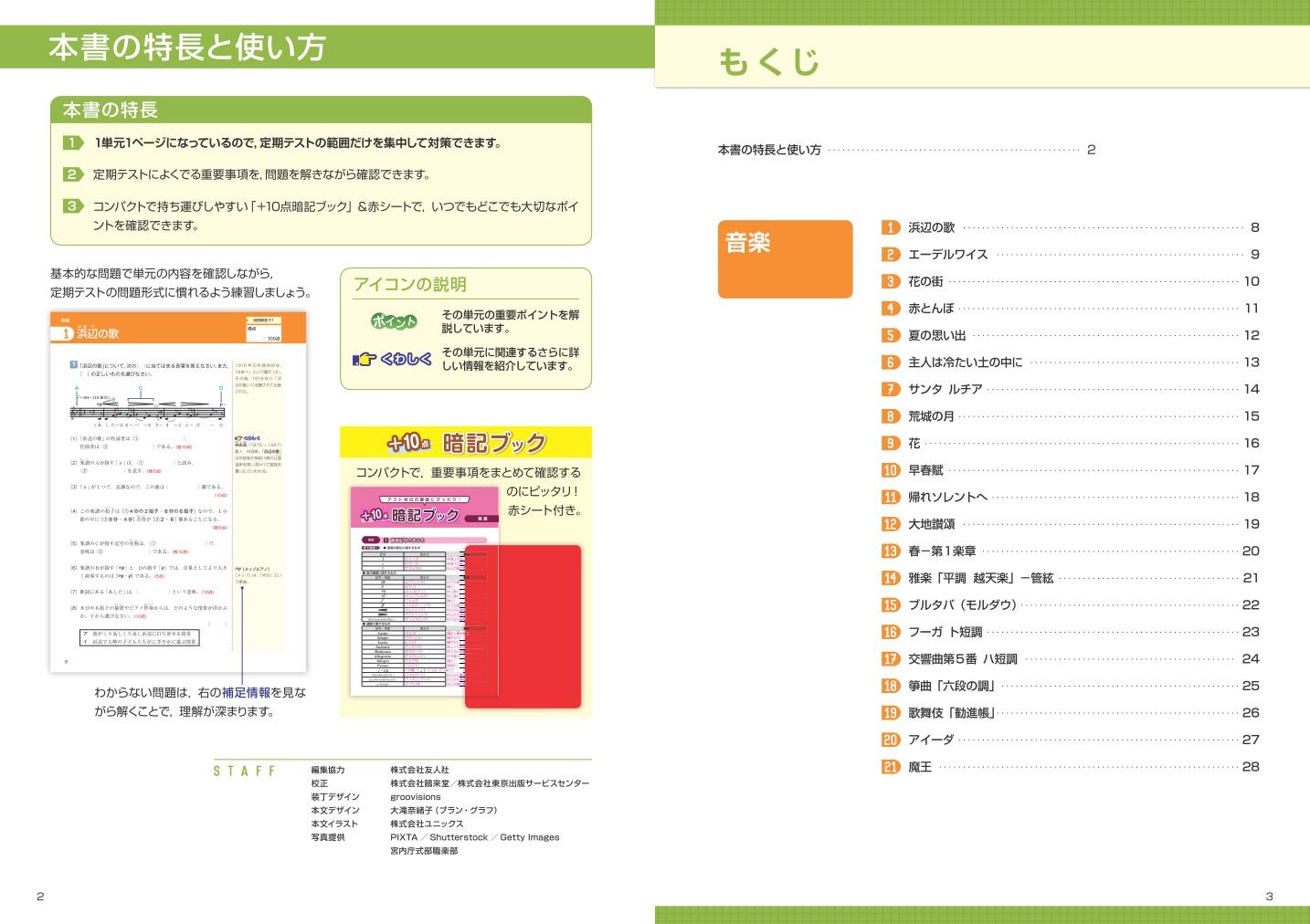Viewport: 1310px width, 924px height.
Task: Open contents entry フーガ ト短調
Action: (x=1070, y=632)
